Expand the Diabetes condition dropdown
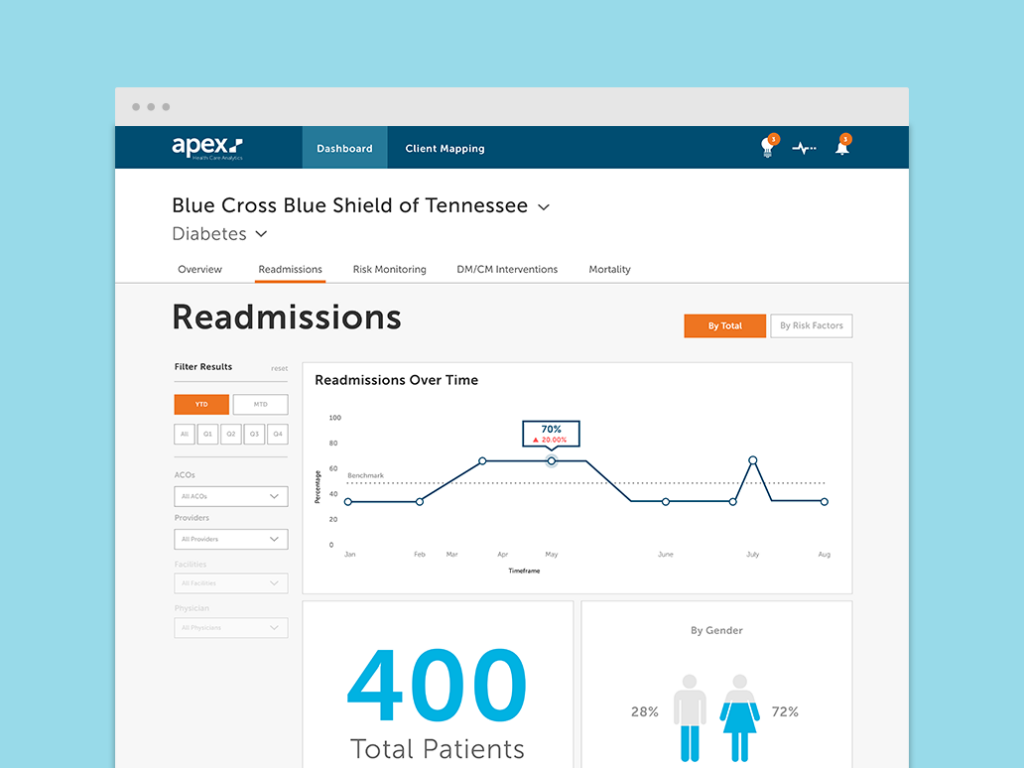 (x=261, y=234)
